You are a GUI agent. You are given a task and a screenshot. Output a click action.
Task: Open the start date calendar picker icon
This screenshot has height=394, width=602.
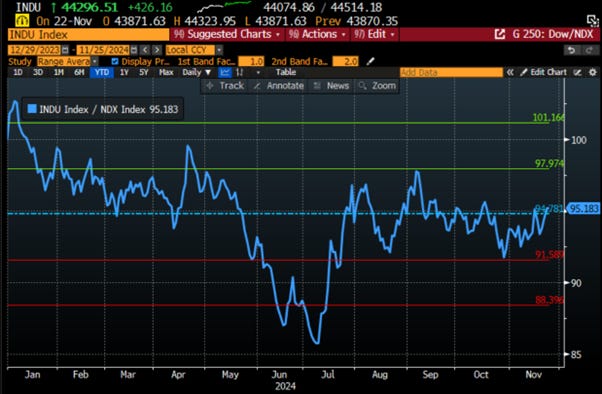click(65, 50)
